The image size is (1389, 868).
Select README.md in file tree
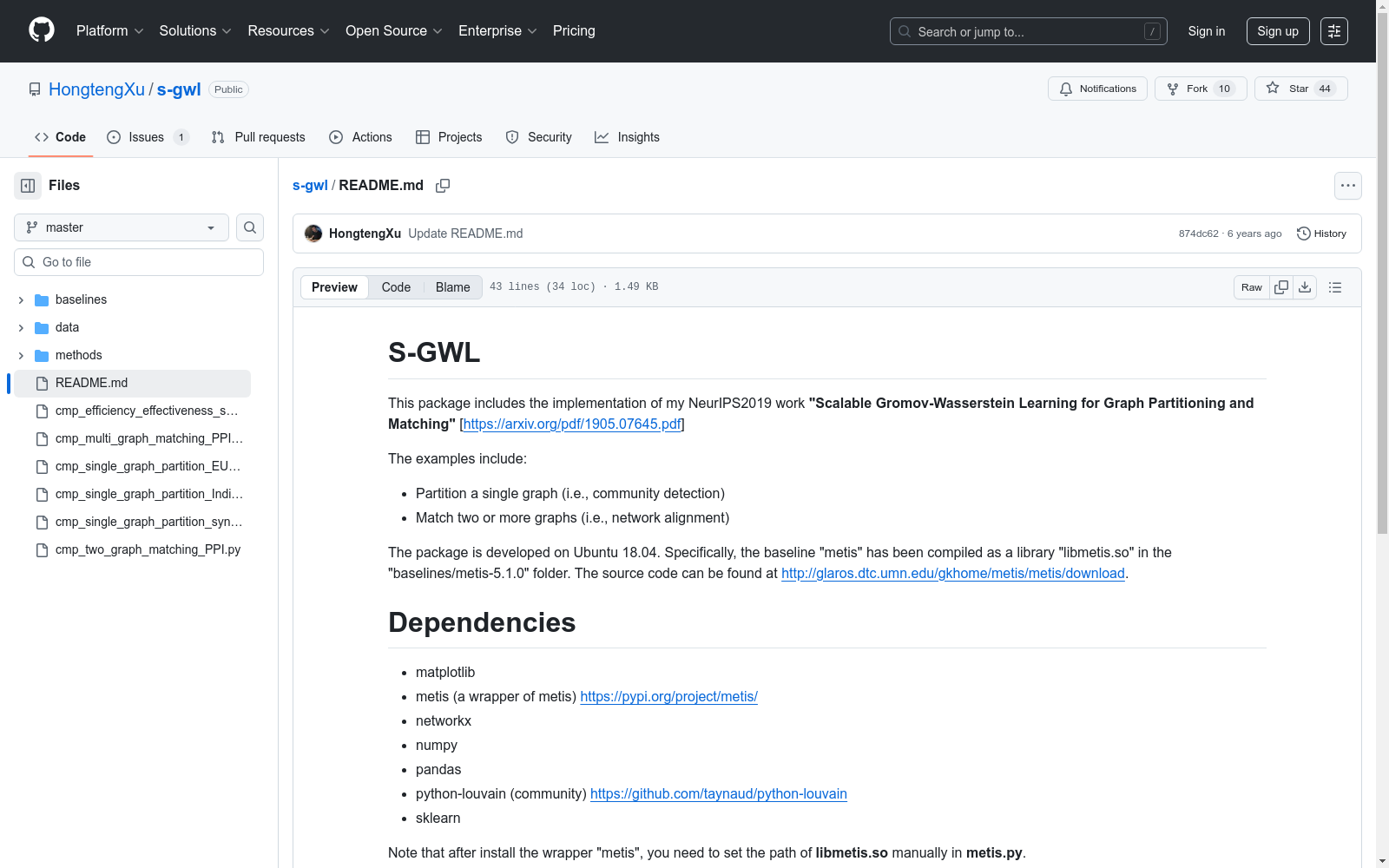pyautogui.click(x=132, y=383)
